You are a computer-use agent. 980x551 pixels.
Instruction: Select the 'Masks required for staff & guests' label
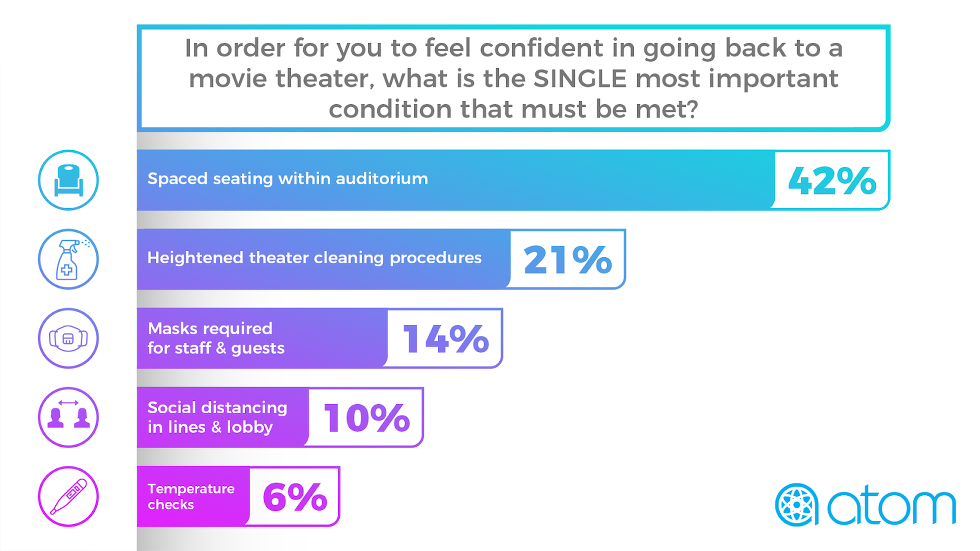click(x=216, y=338)
